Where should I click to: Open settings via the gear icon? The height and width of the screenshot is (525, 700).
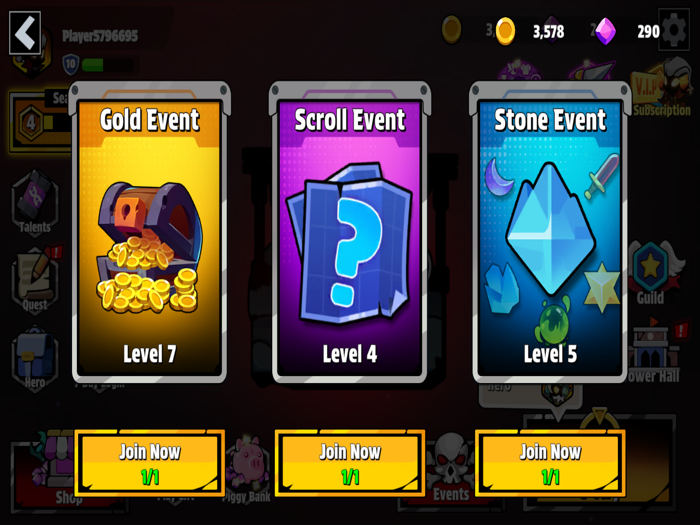coord(674,30)
